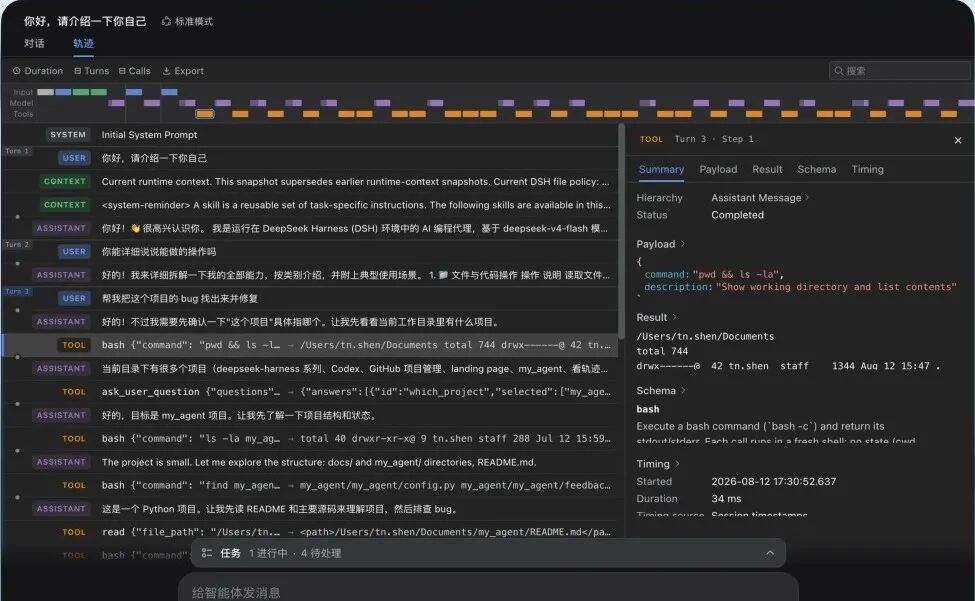Expand the Result section chevron
Screen dimensions: 975x601
coord(675,317)
